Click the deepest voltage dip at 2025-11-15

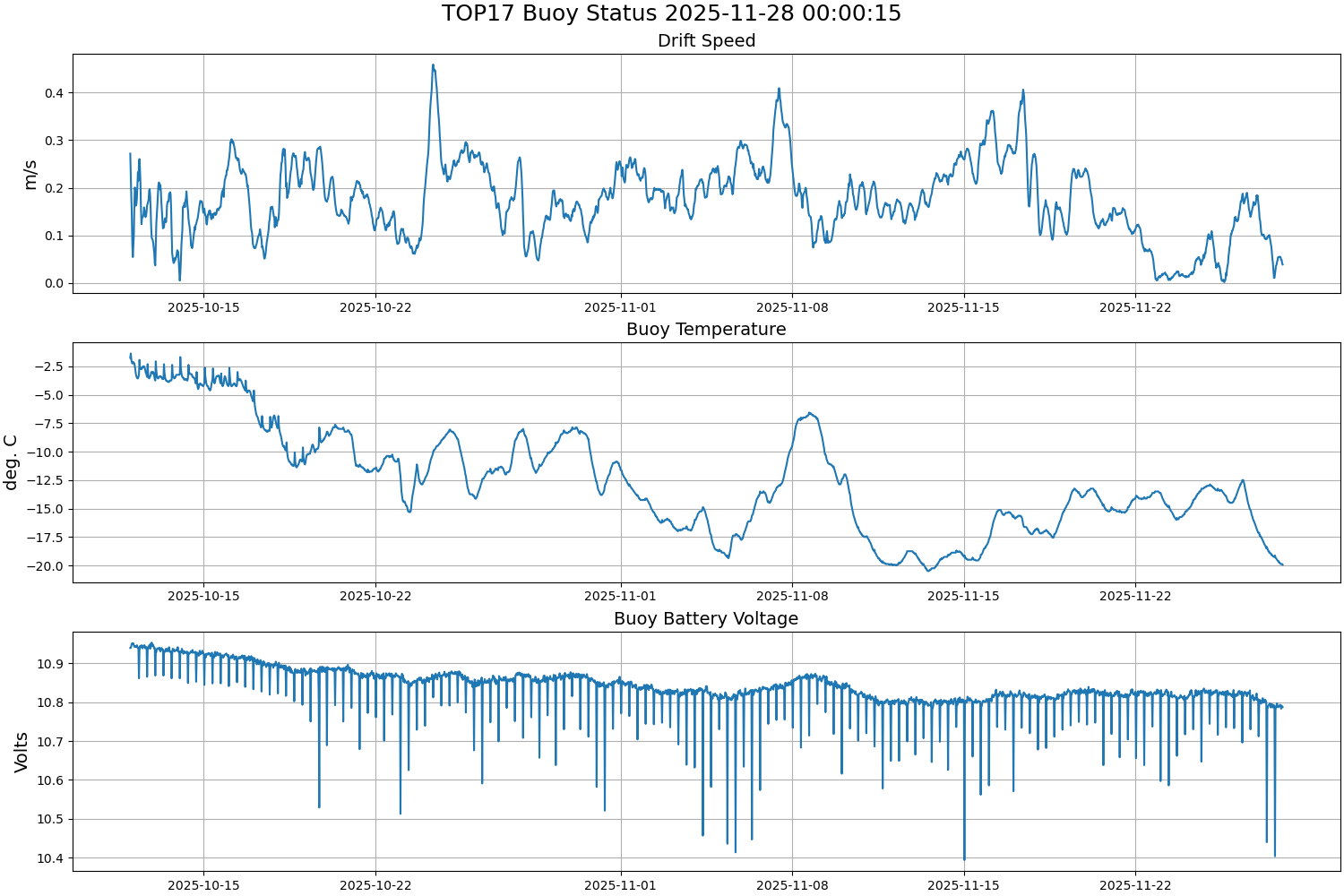coord(964,858)
